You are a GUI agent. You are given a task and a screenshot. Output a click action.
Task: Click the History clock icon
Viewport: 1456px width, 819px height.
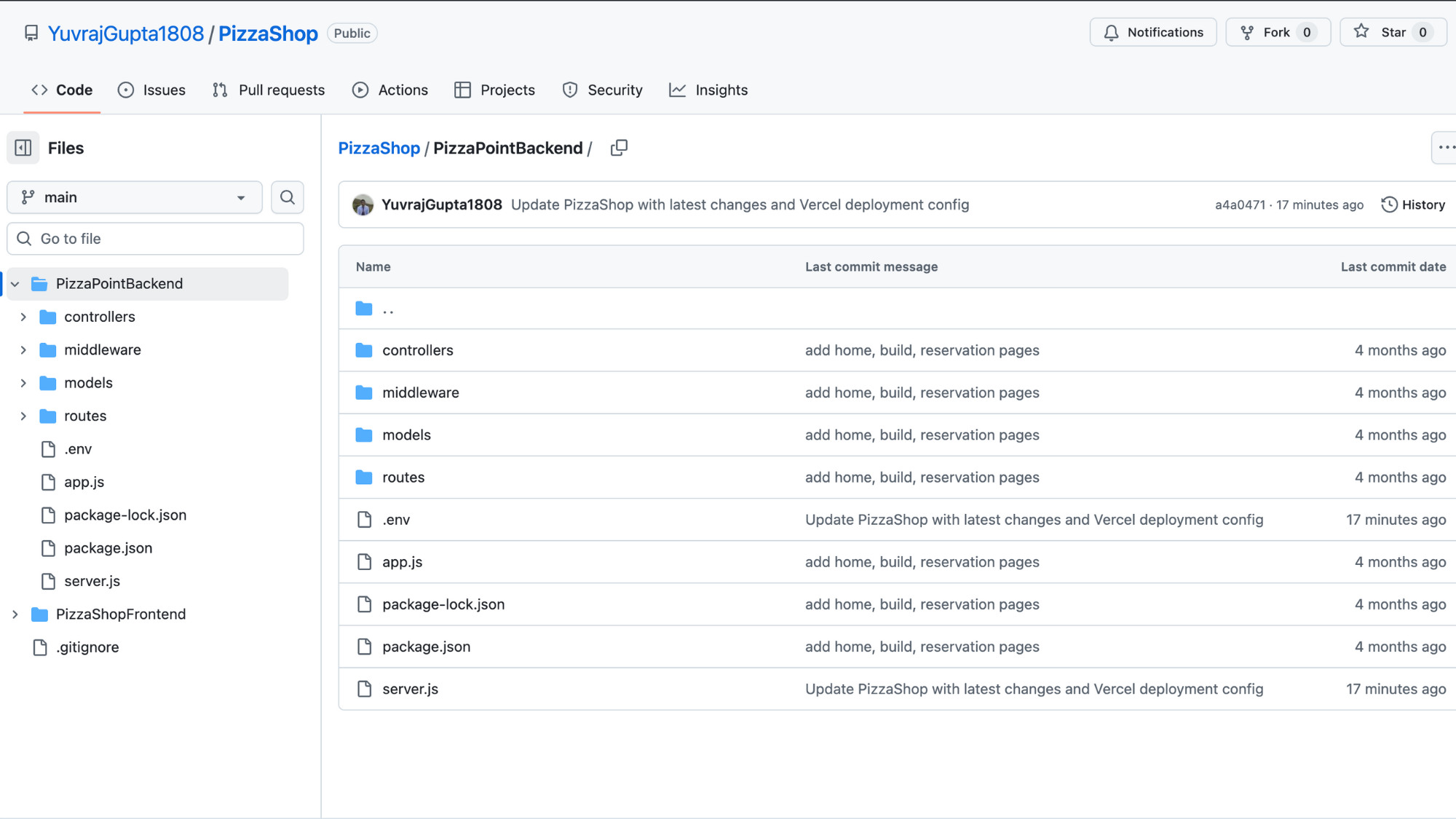tap(1389, 205)
